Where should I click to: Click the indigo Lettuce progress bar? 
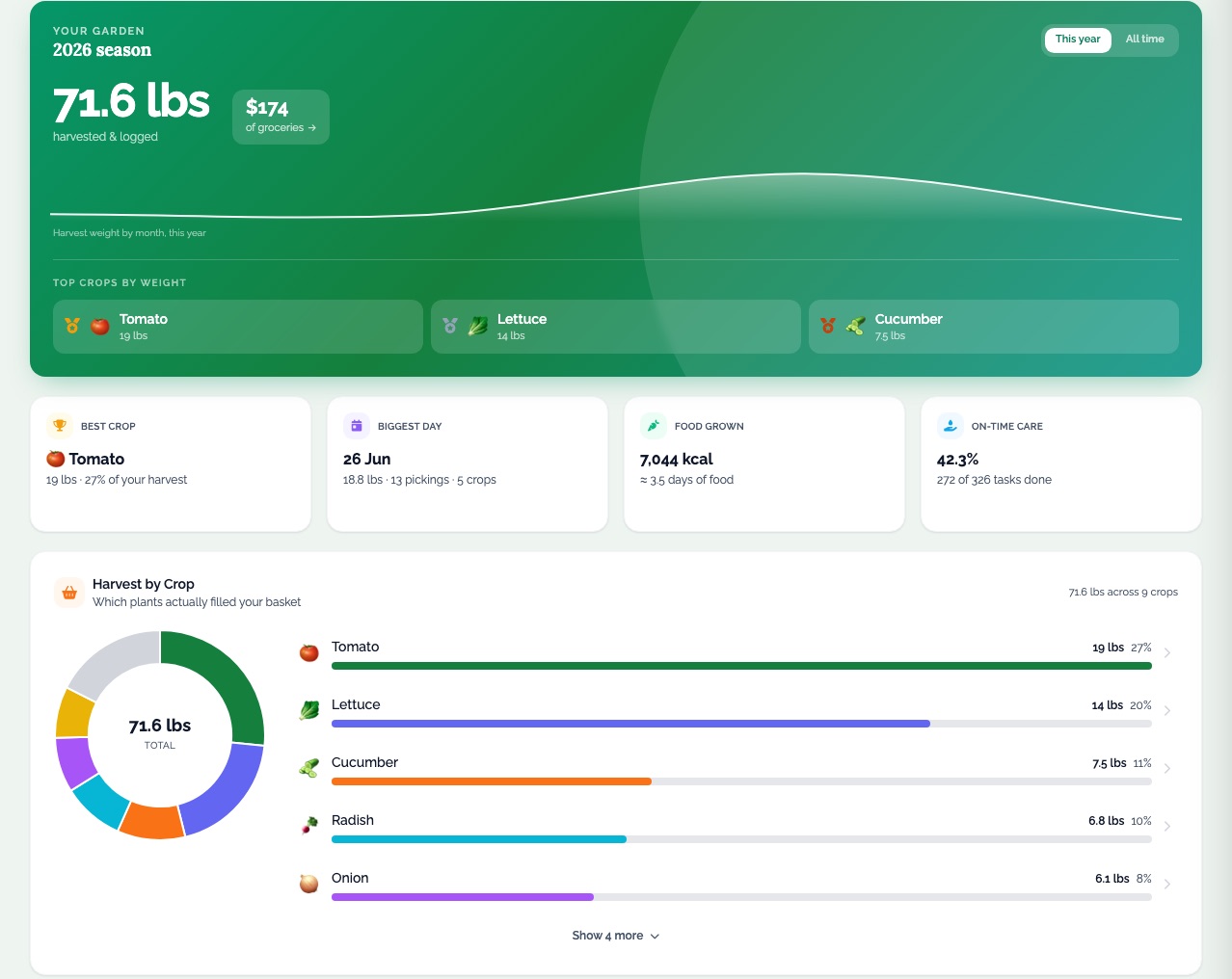[x=630, y=724]
